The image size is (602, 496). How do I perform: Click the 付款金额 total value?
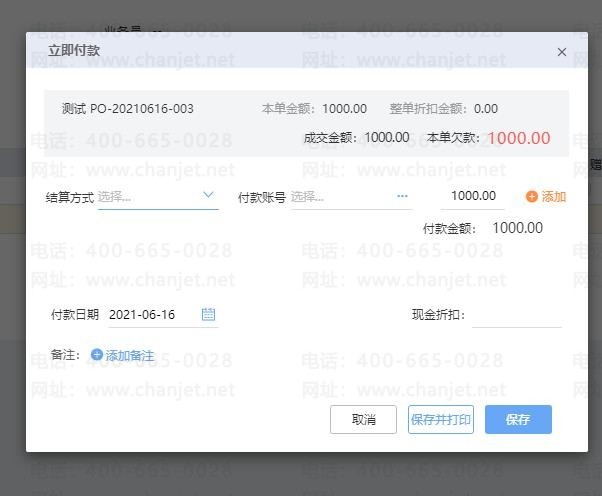pos(517,228)
